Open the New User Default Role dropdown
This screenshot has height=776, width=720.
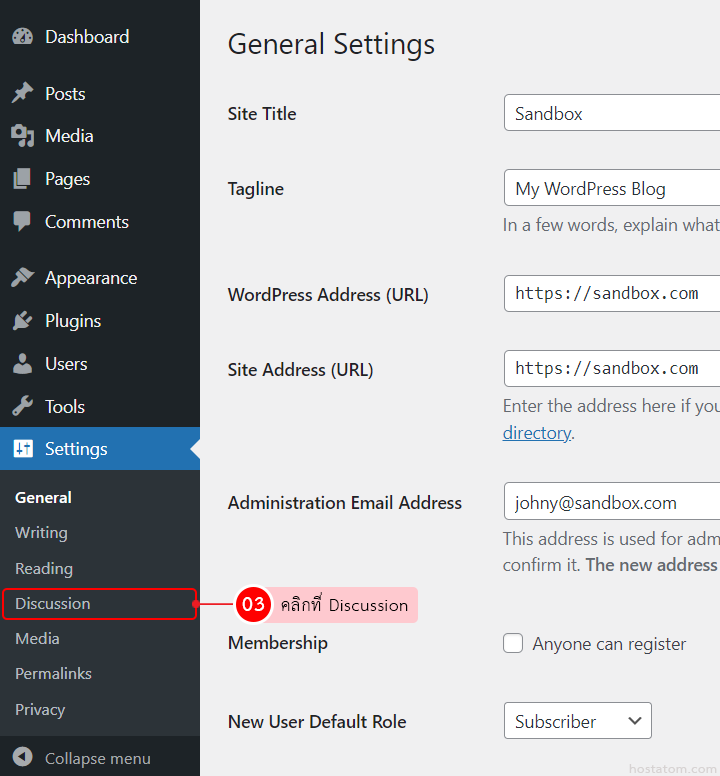click(577, 721)
